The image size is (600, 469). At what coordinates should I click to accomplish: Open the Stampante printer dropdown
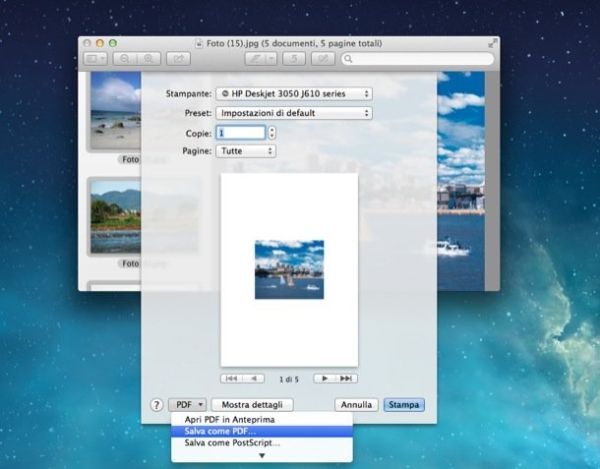294,94
